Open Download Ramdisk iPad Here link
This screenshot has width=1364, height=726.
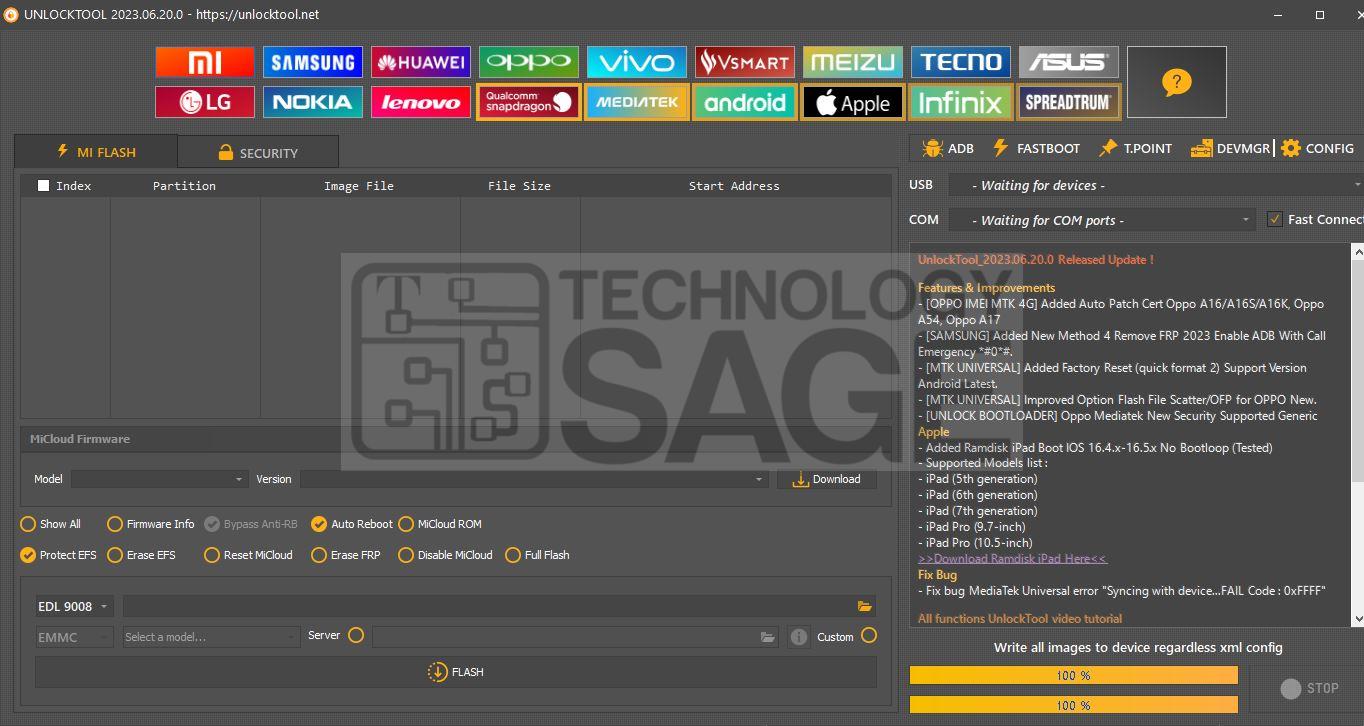pos(1012,559)
